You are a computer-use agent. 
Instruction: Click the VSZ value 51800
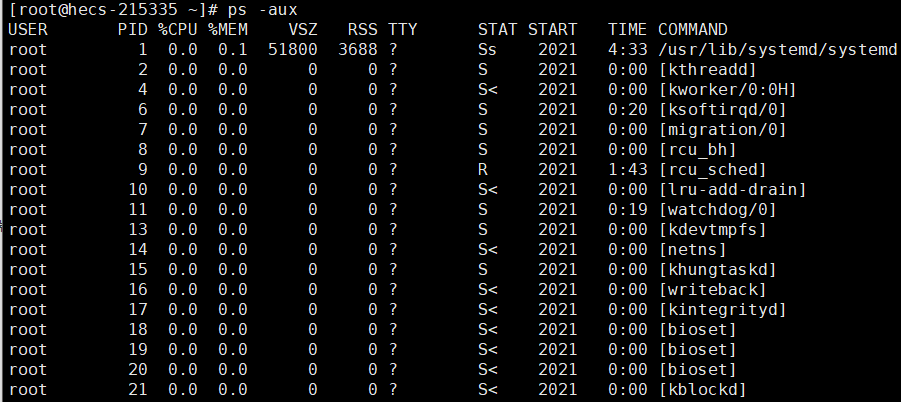point(292,50)
